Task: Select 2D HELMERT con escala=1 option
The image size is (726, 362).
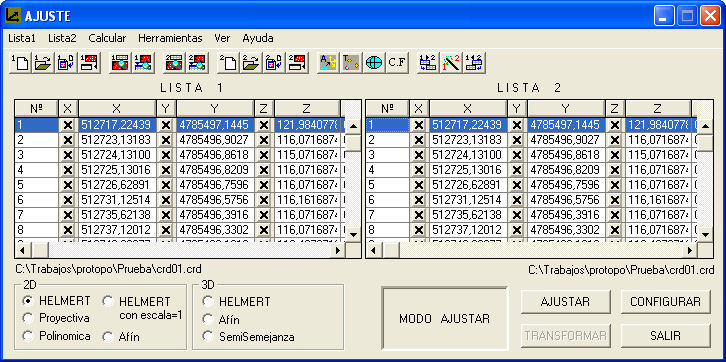Action: click(x=108, y=301)
